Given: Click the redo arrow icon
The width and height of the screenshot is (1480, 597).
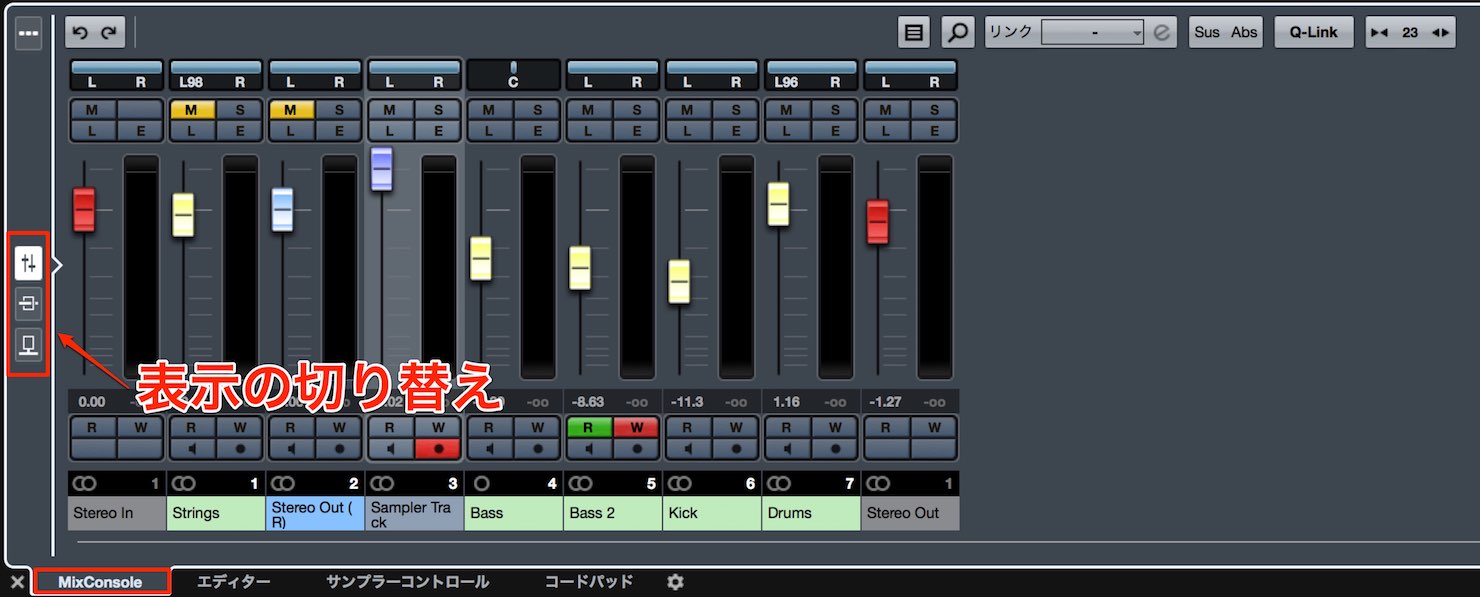Looking at the screenshot, I should click(x=109, y=33).
